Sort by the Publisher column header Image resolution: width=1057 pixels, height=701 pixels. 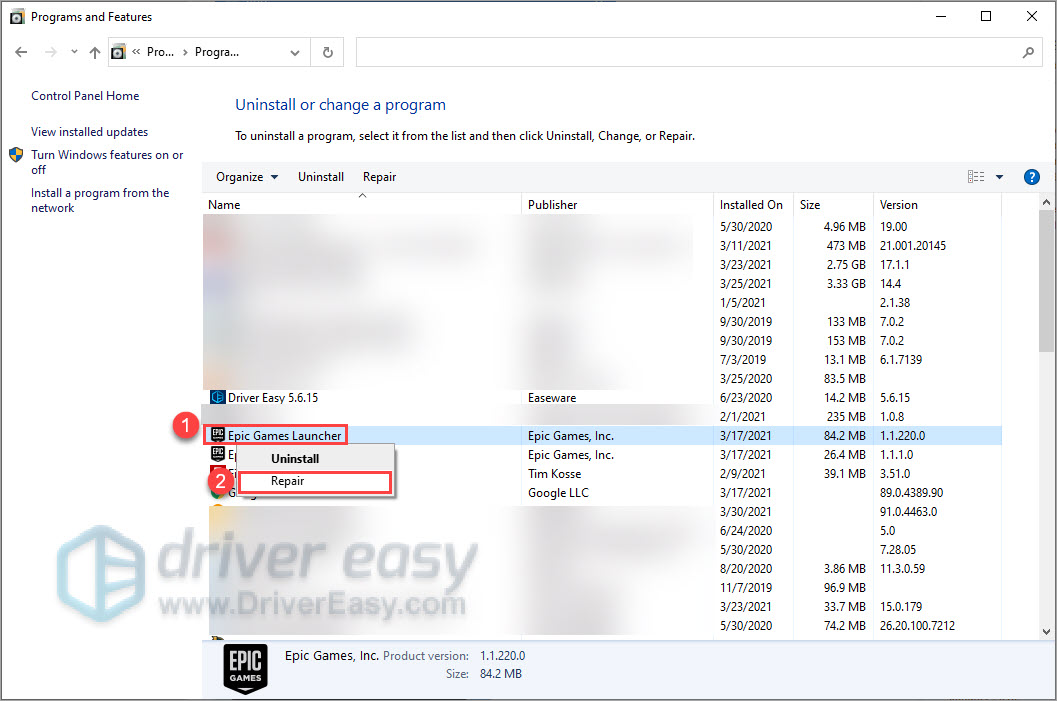[617, 204]
